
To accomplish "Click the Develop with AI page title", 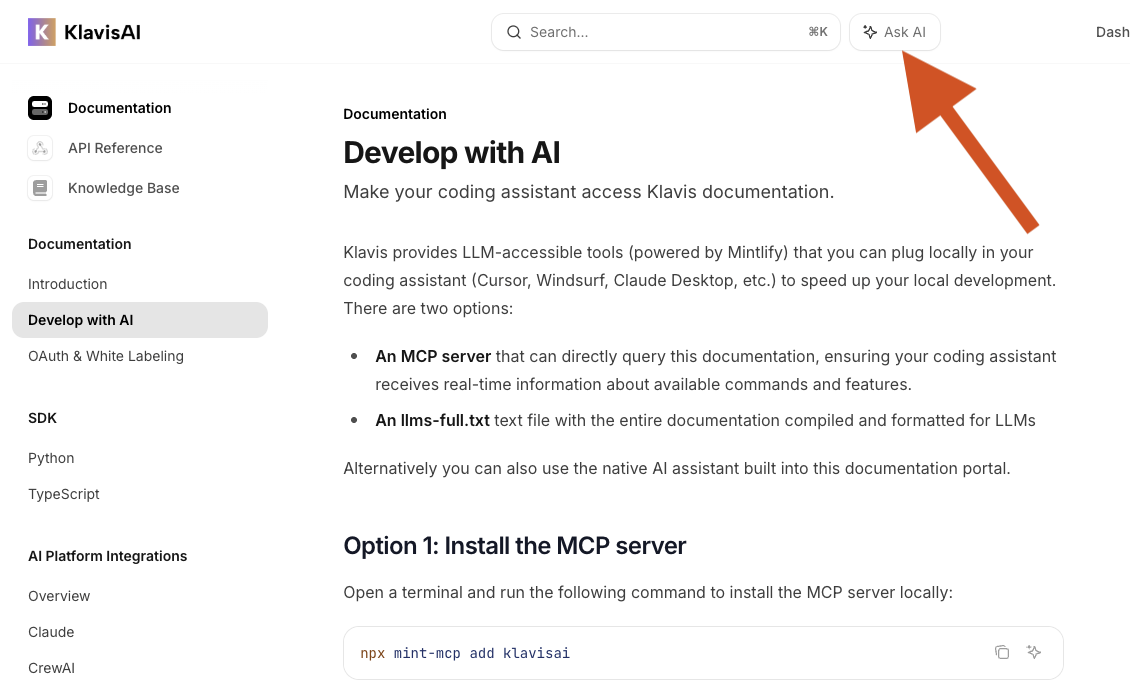I will pyautogui.click(x=452, y=153).
